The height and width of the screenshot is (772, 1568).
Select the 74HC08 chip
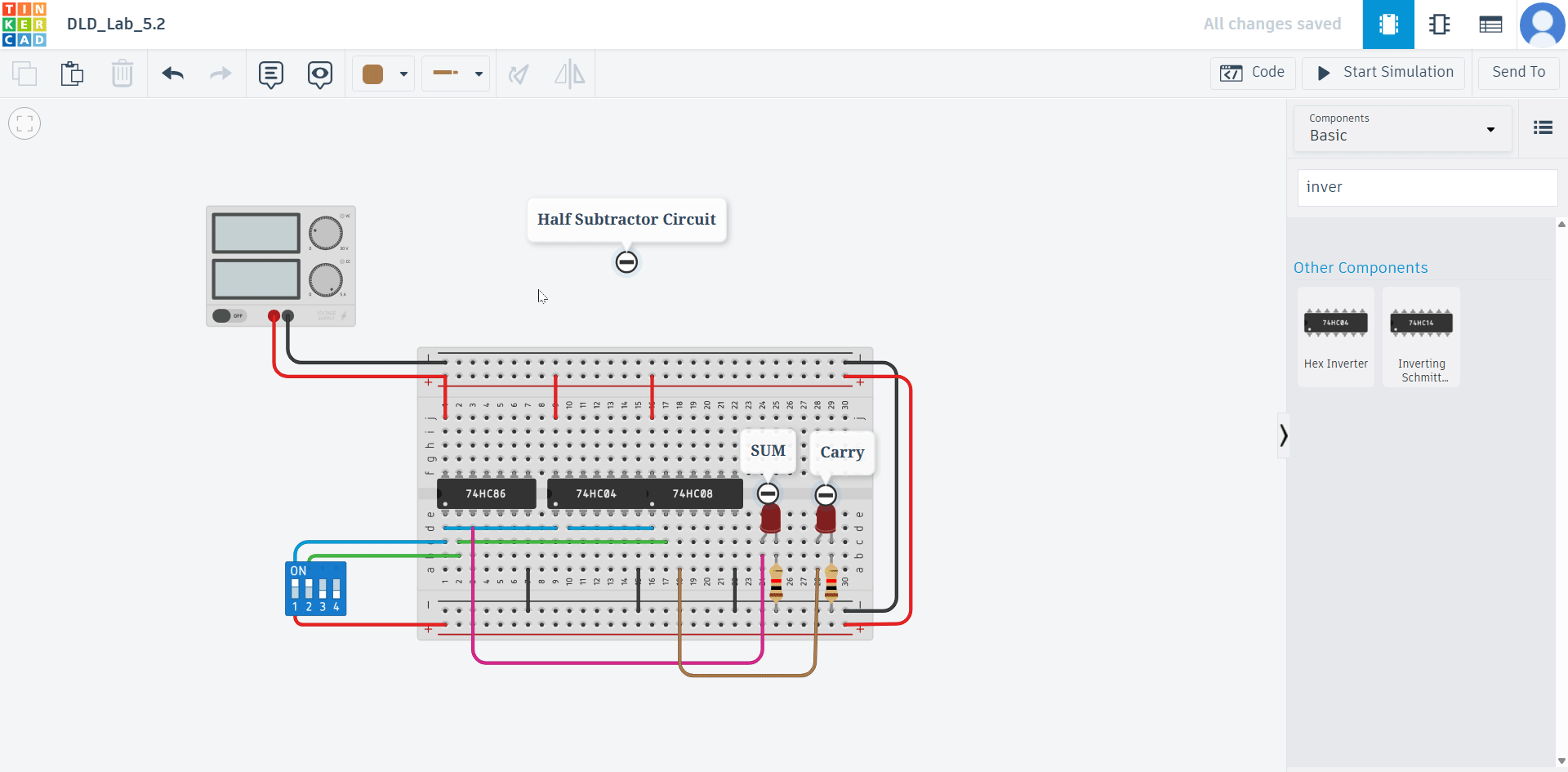coord(694,493)
